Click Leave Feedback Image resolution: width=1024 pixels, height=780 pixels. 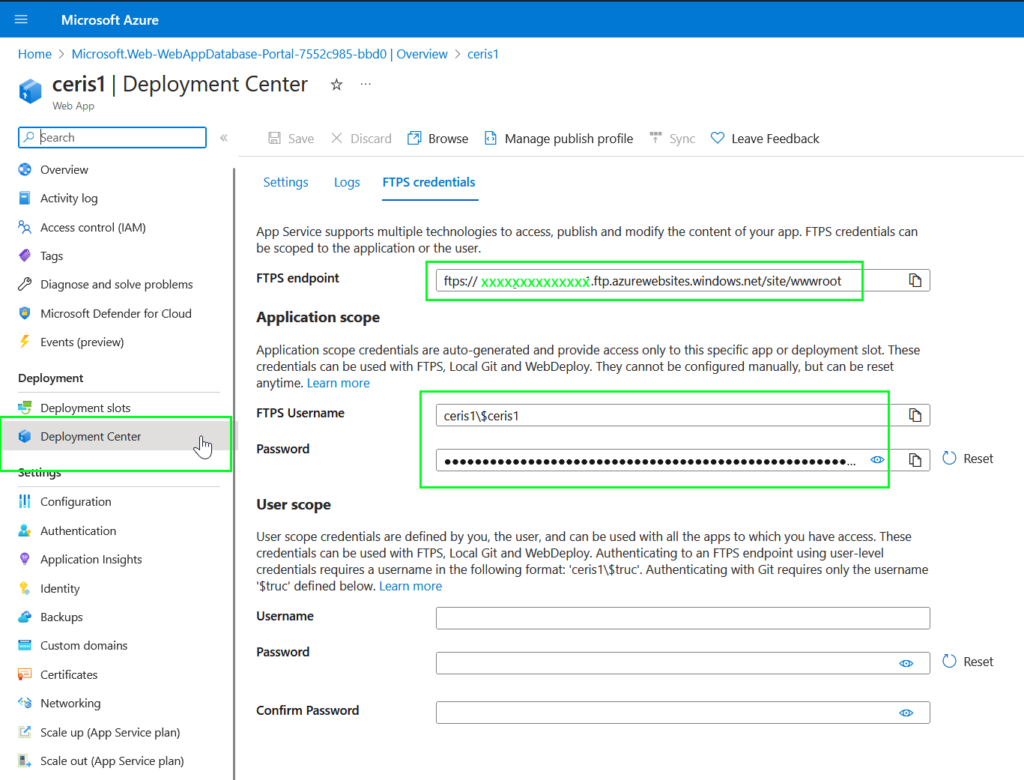coord(765,138)
